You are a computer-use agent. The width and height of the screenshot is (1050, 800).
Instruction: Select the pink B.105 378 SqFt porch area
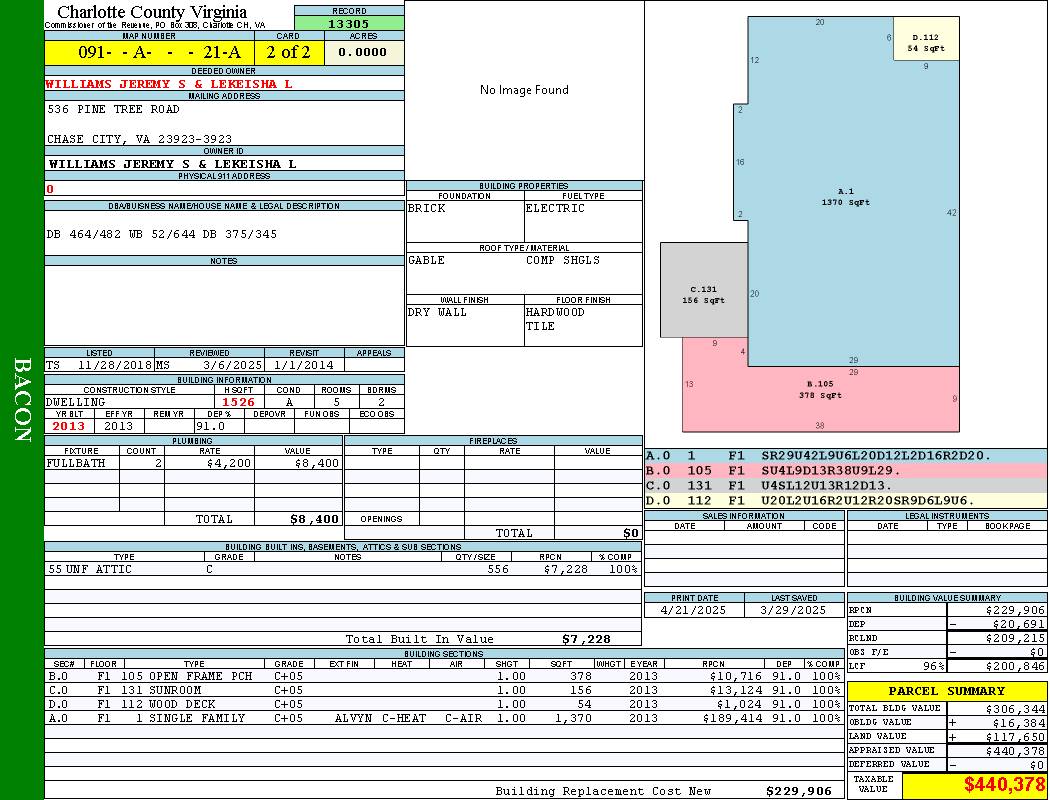pyautogui.click(x=820, y=398)
